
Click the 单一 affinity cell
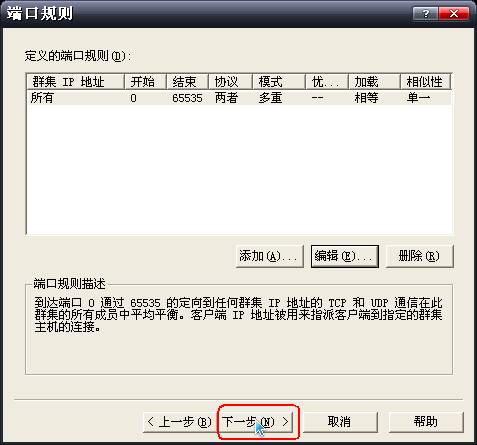pos(418,98)
